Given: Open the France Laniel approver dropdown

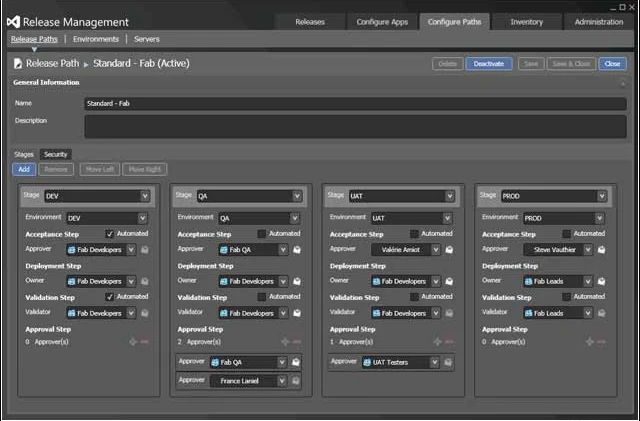Looking at the screenshot, I should click(282, 381).
